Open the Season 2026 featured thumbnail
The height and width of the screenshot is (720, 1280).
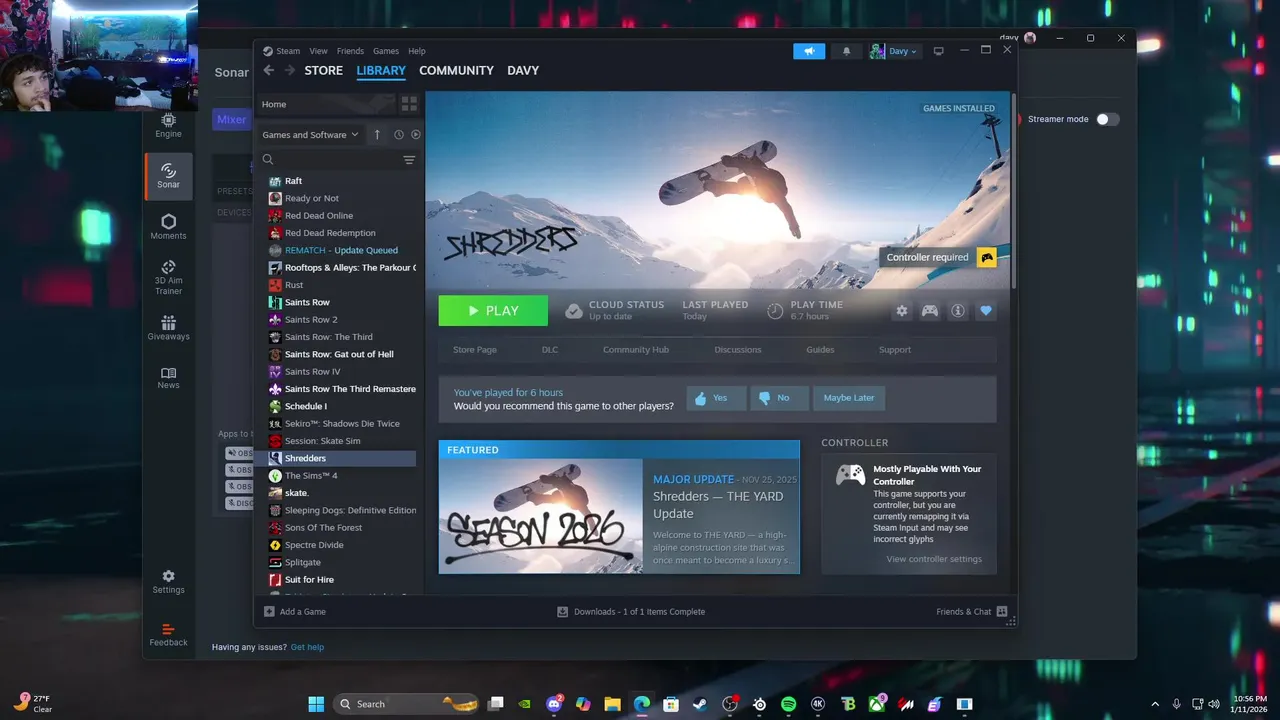tap(541, 516)
